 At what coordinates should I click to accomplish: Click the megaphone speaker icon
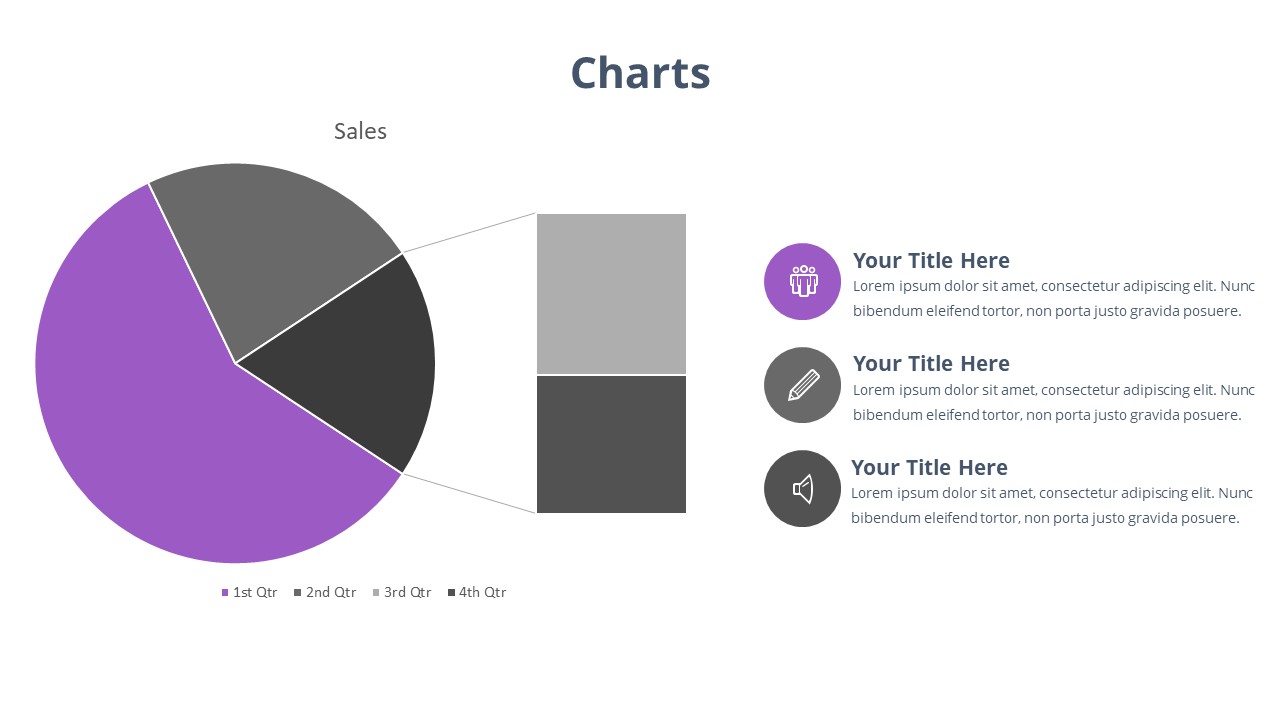(x=803, y=489)
